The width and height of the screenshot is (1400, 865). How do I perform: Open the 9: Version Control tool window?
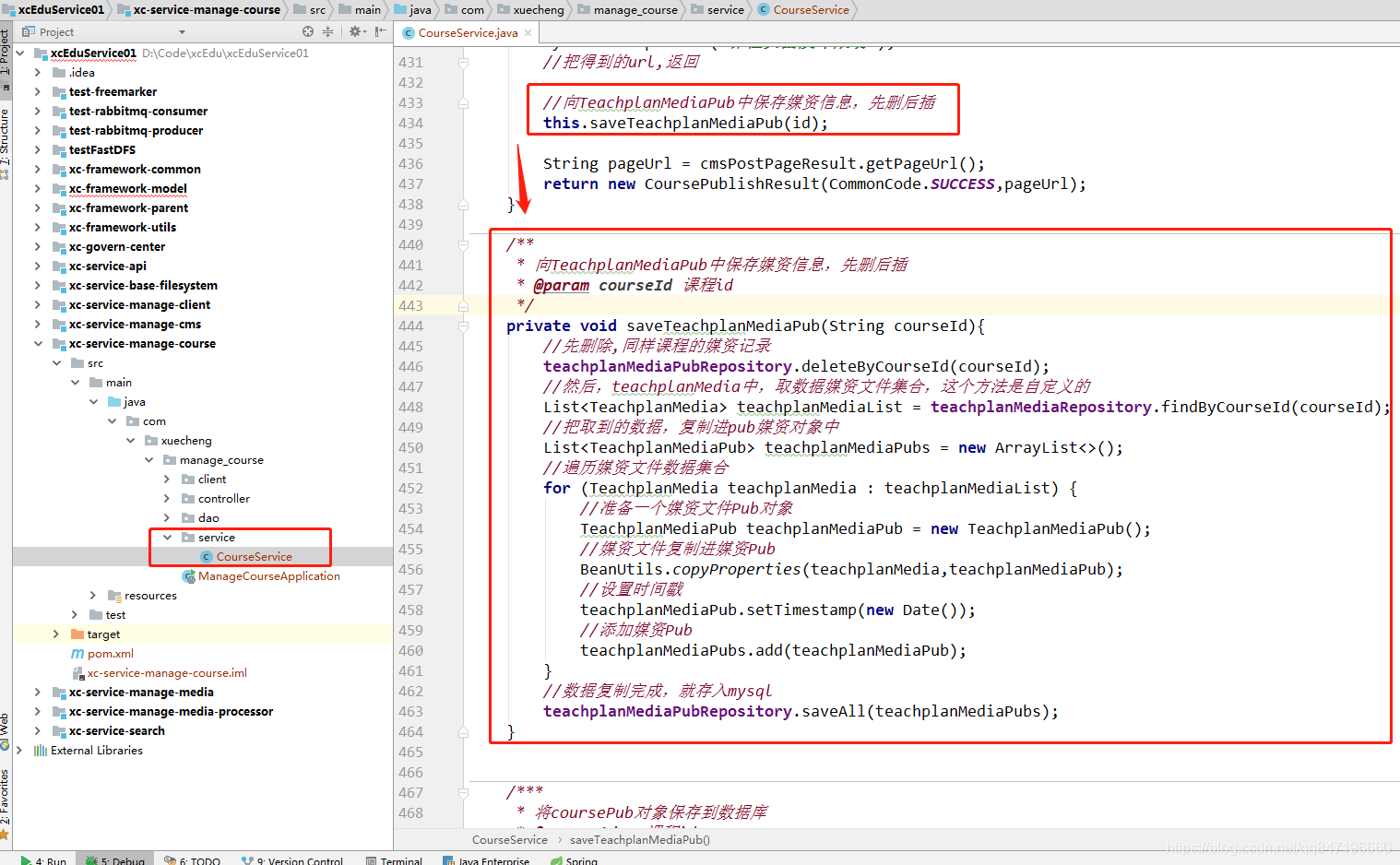click(x=292, y=859)
